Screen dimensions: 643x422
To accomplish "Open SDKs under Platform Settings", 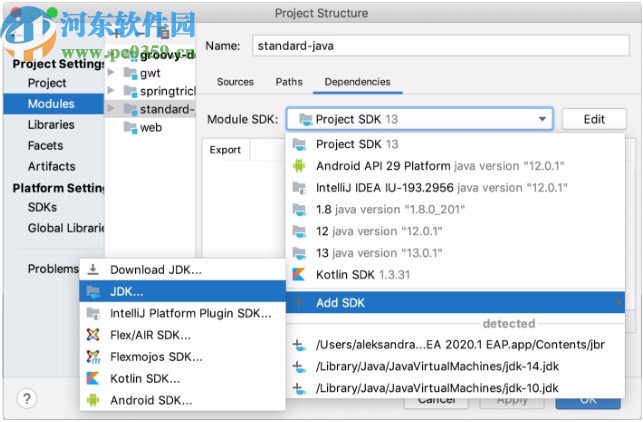I will point(42,207).
